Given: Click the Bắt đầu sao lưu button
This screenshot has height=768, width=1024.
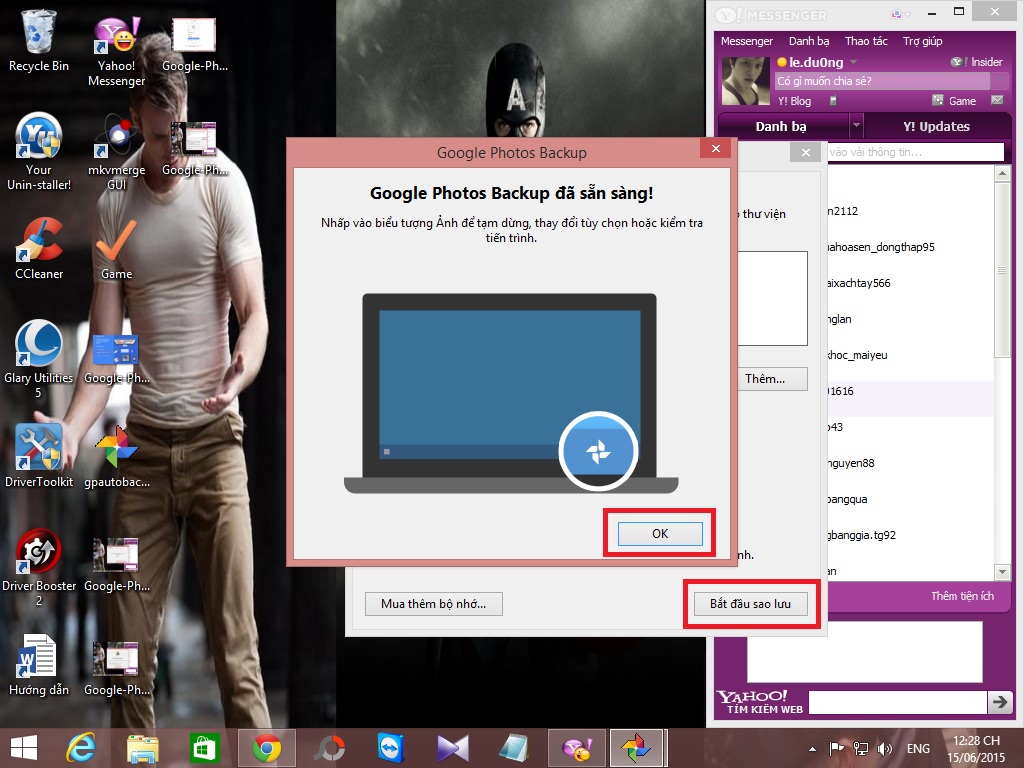Looking at the screenshot, I should coord(751,604).
